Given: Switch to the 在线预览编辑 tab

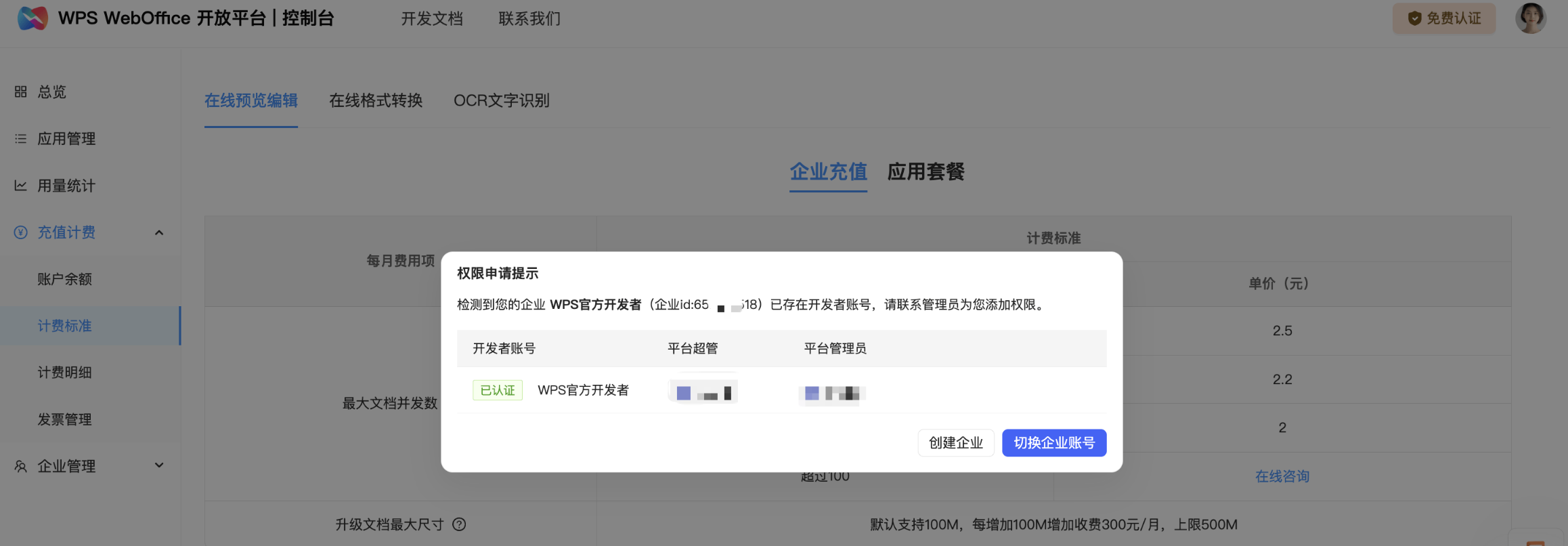Looking at the screenshot, I should tap(251, 101).
